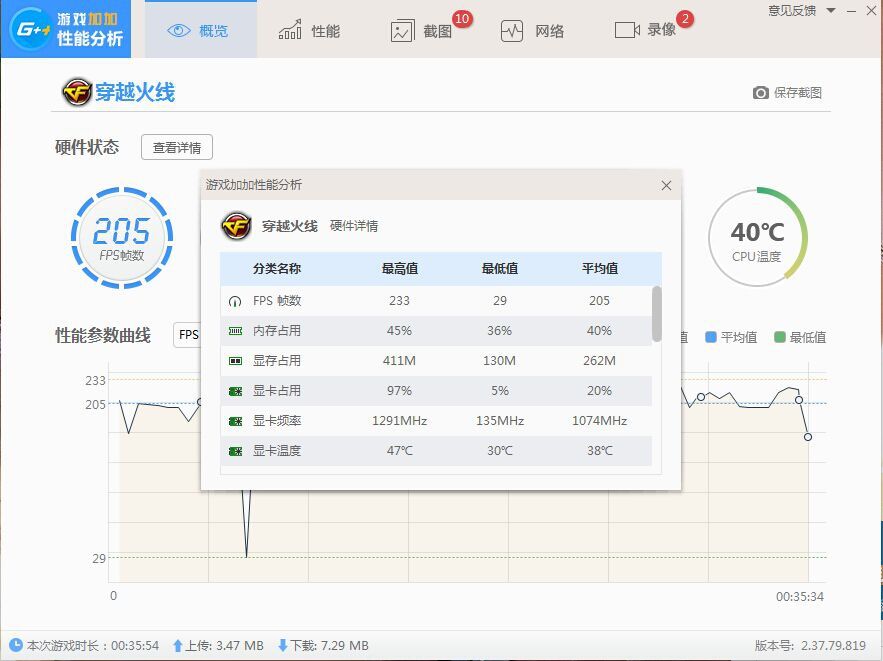Click the clock icon in the status bar

pos(16,645)
